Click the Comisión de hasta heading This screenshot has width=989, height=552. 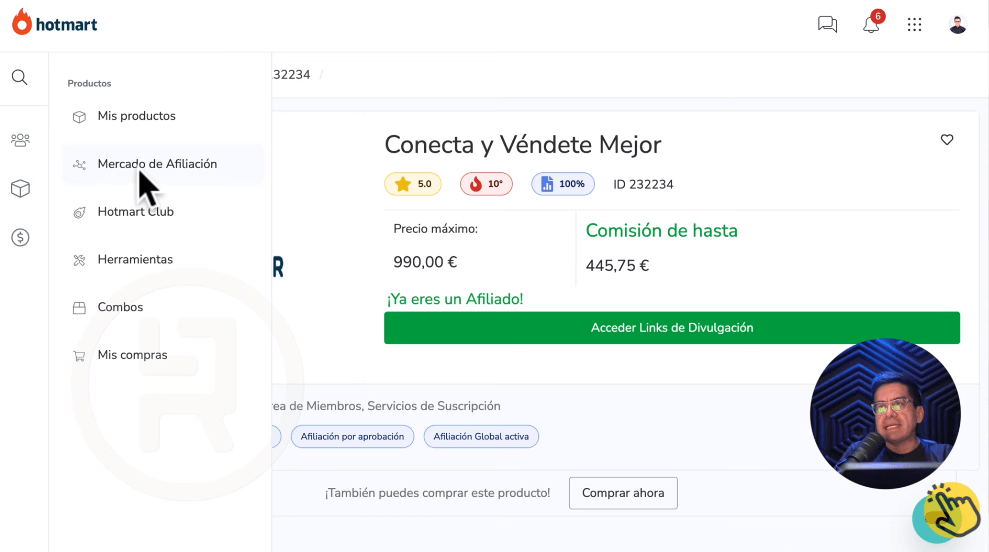coord(662,230)
